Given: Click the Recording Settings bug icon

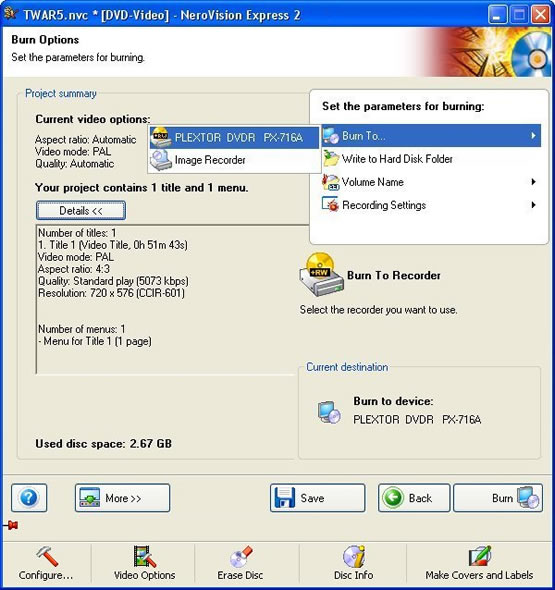Looking at the screenshot, I should point(331,205).
